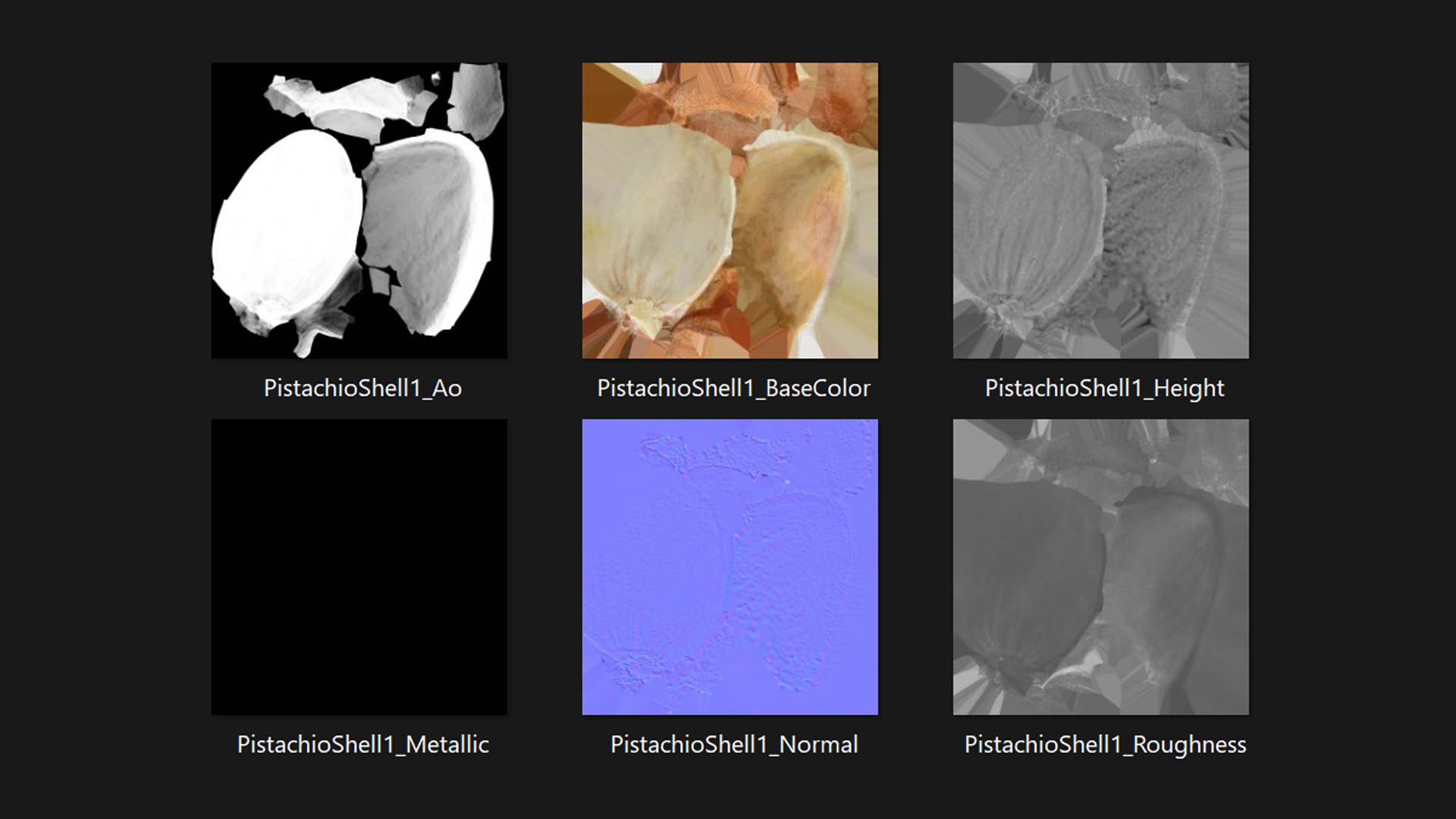Click the file name PistachioShell1_Metallic
Image resolution: width=1456 pixels, height=819 pixels.
point(362,745)
